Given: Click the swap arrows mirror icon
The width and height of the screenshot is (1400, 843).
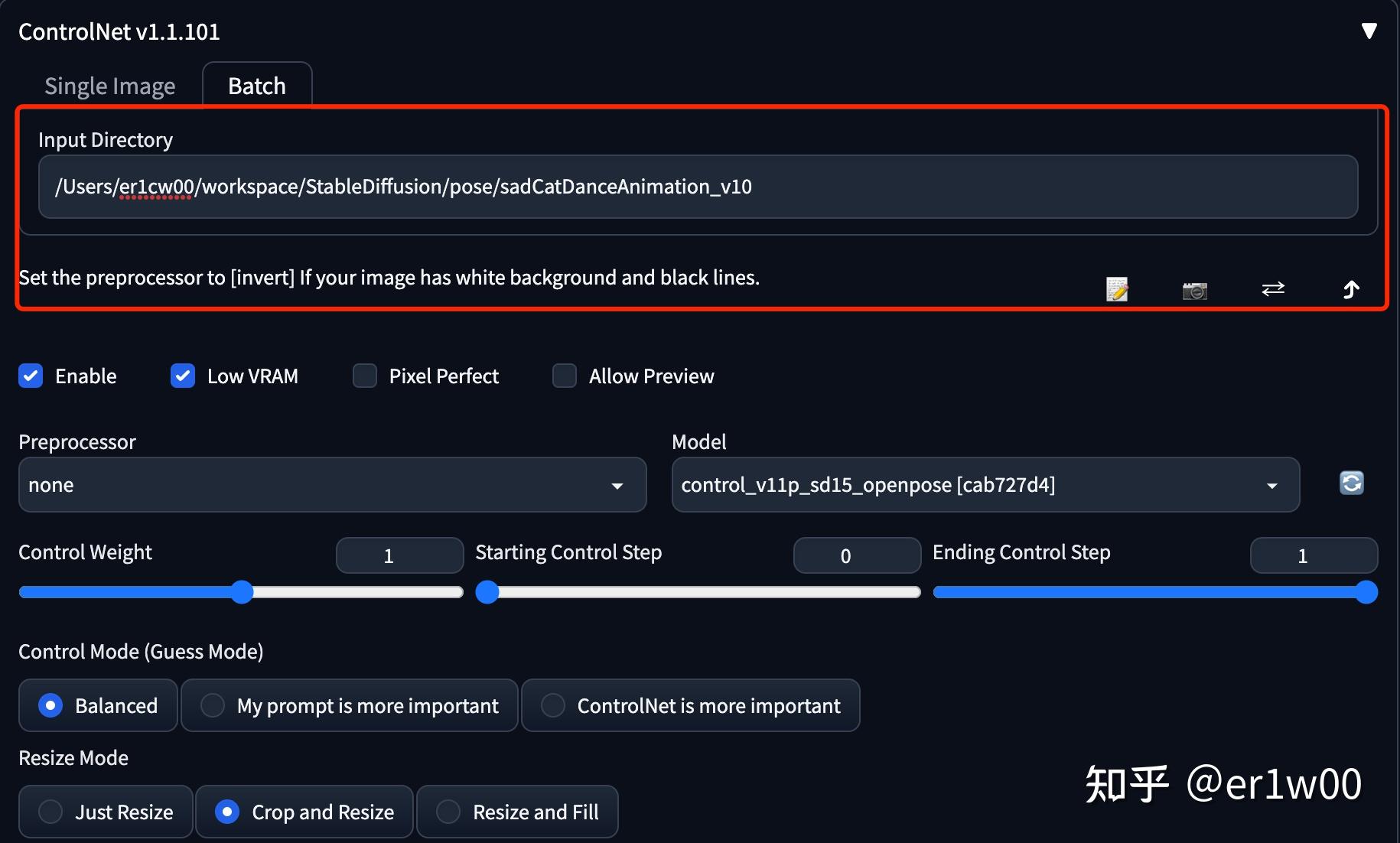Looking at the screenshot, I should click(x=1273, y=288).
